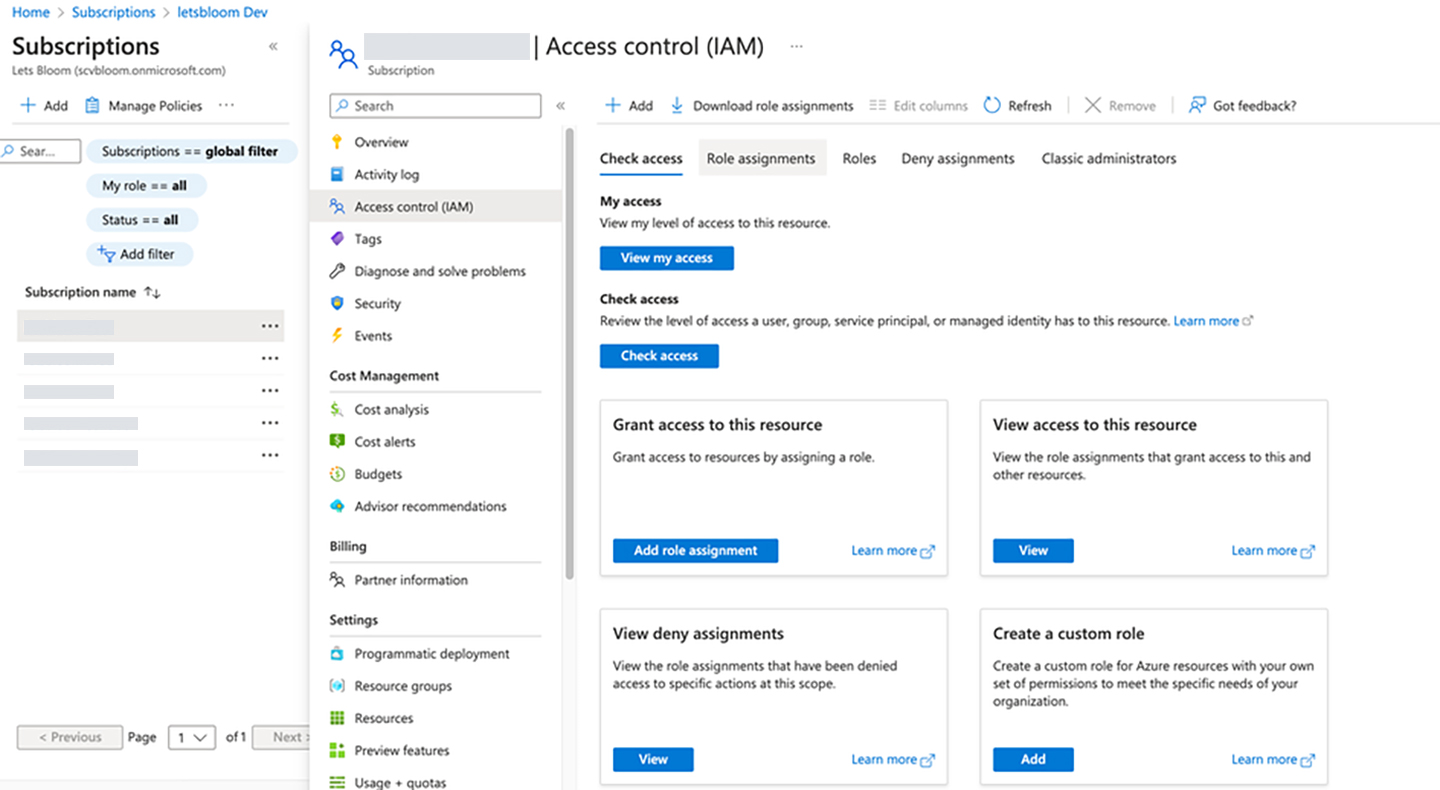Open more options beside Manage Policies
This screenshot has width=1440, height=790.
(227, 105)
